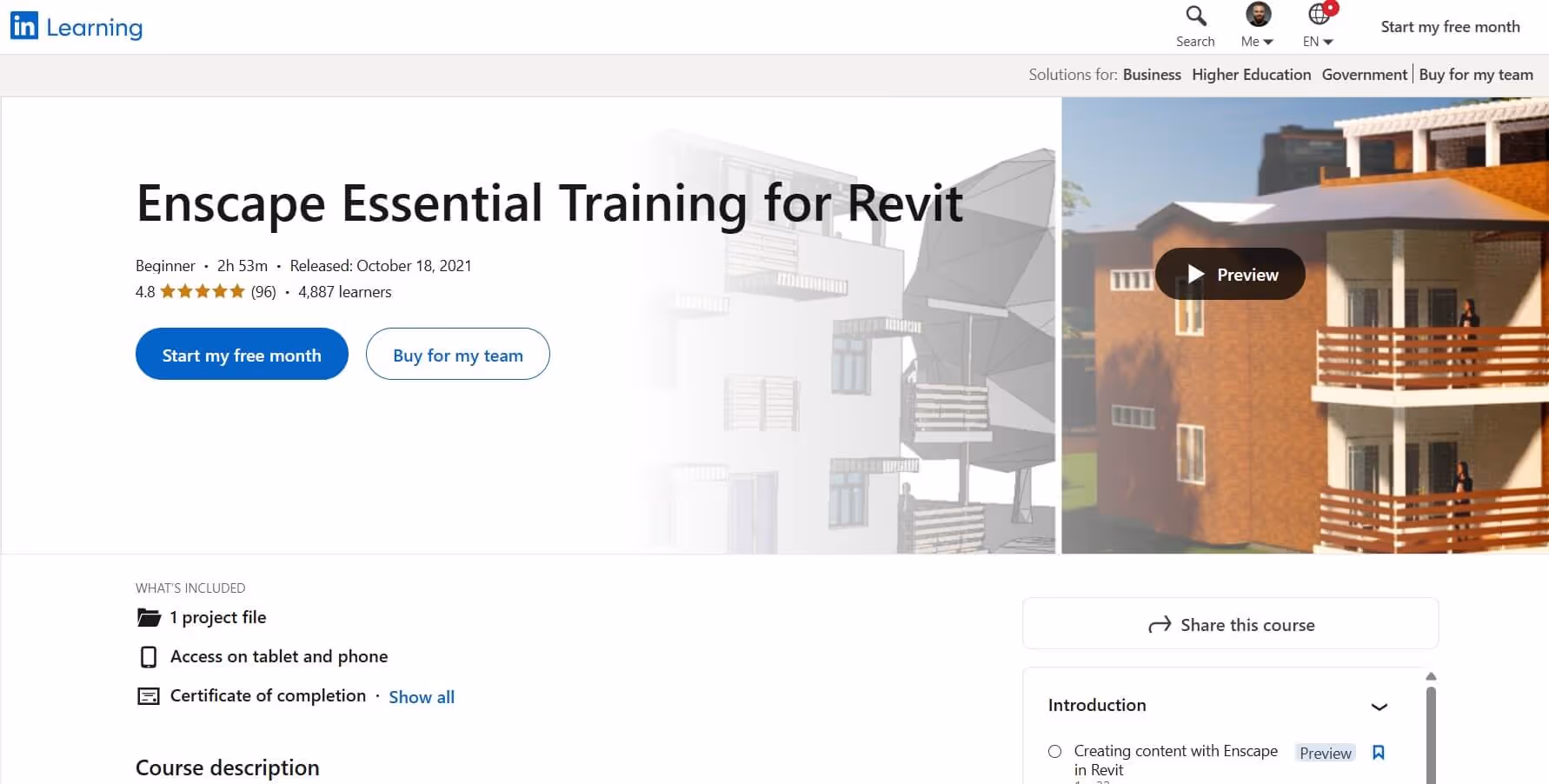The width and height of the screenshot is (1549, 784).
Task: Click Released: October 18, 2021 text
Action: coord(381,266)
